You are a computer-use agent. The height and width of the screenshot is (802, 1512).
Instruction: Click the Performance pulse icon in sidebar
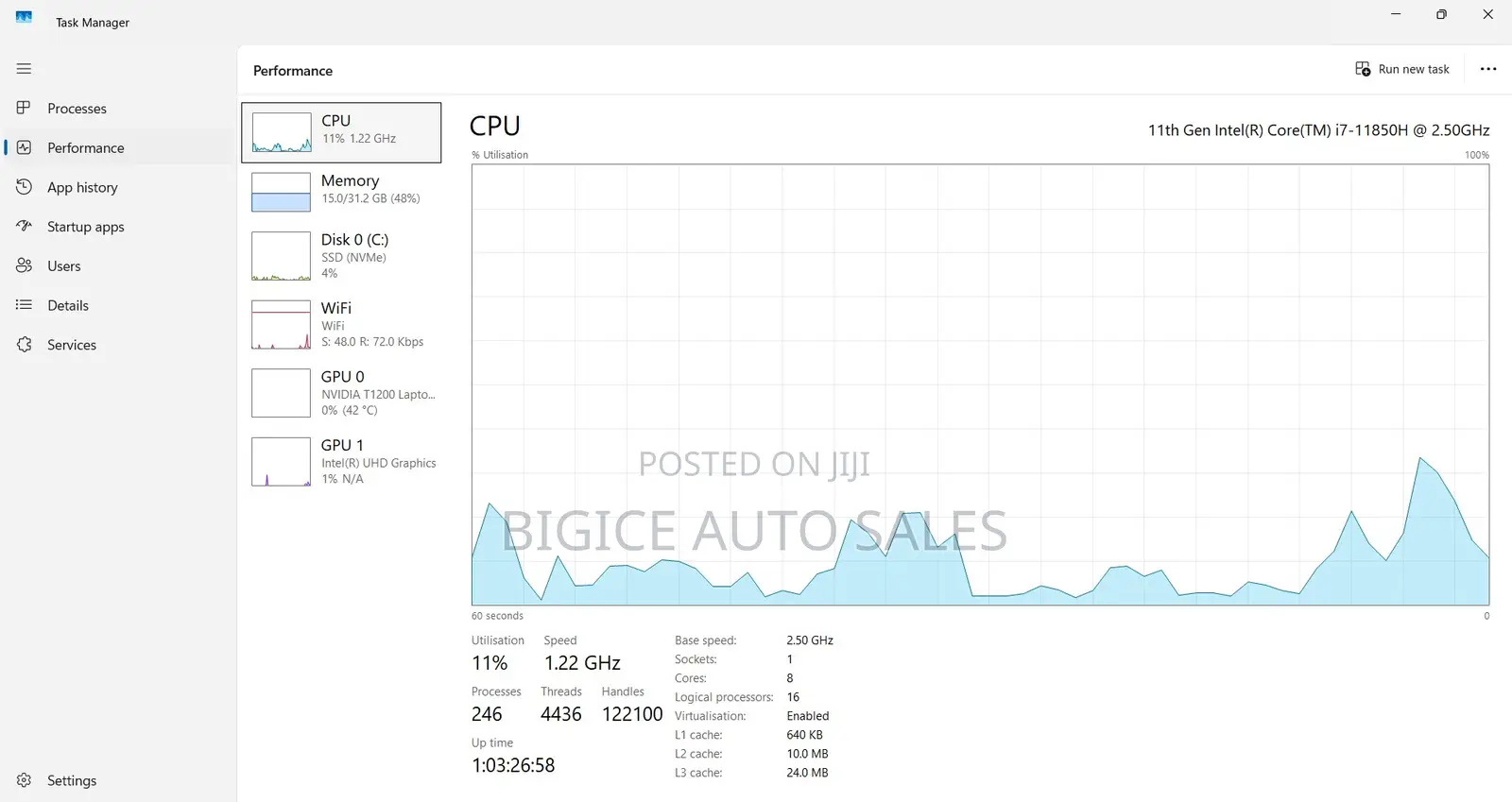point(24,147)
